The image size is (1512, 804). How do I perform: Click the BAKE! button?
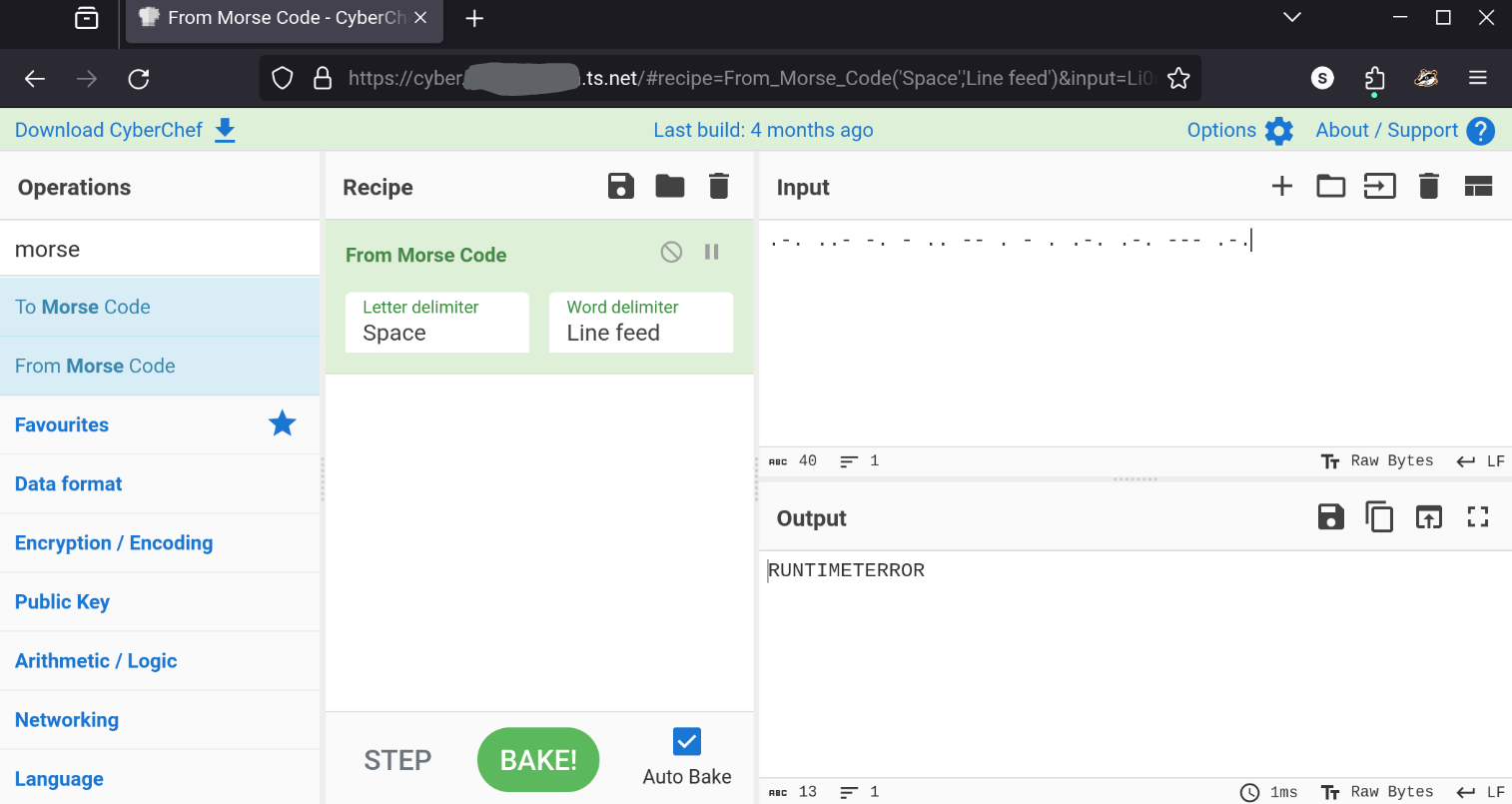pyautogui.click(x=538, y=760)
